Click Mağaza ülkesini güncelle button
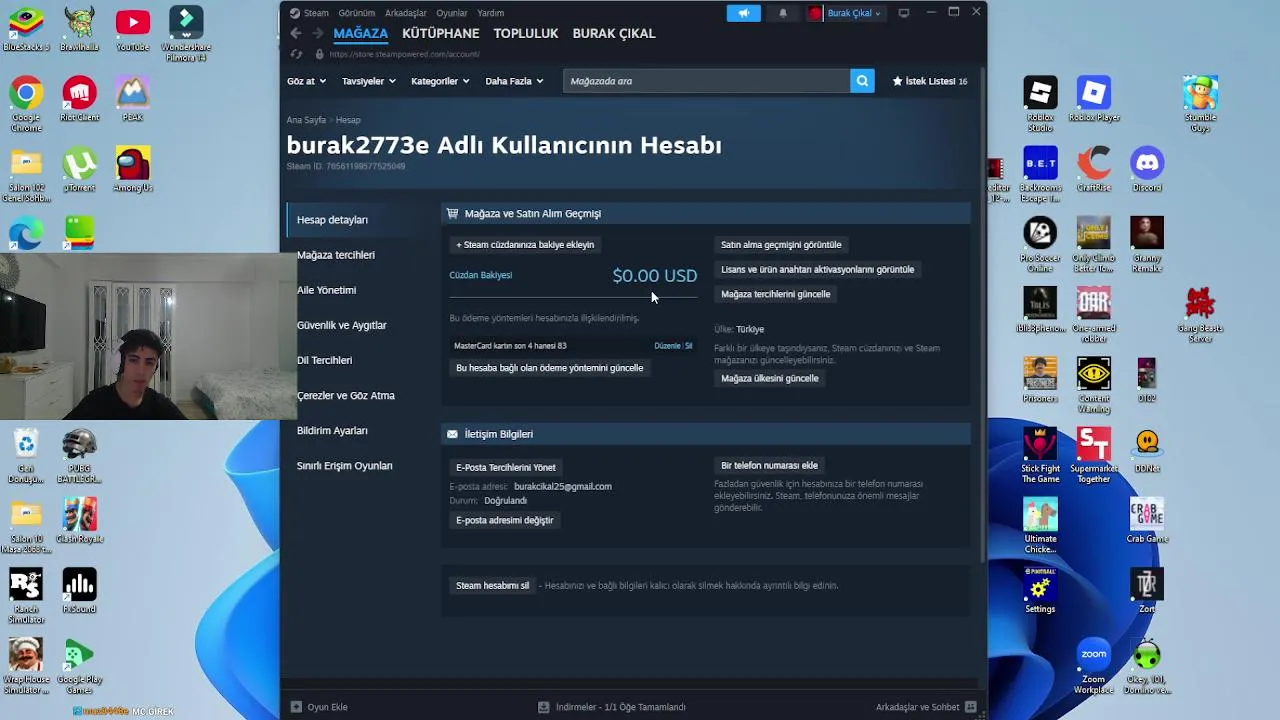Screen dimensions: 1280x720 770,378
